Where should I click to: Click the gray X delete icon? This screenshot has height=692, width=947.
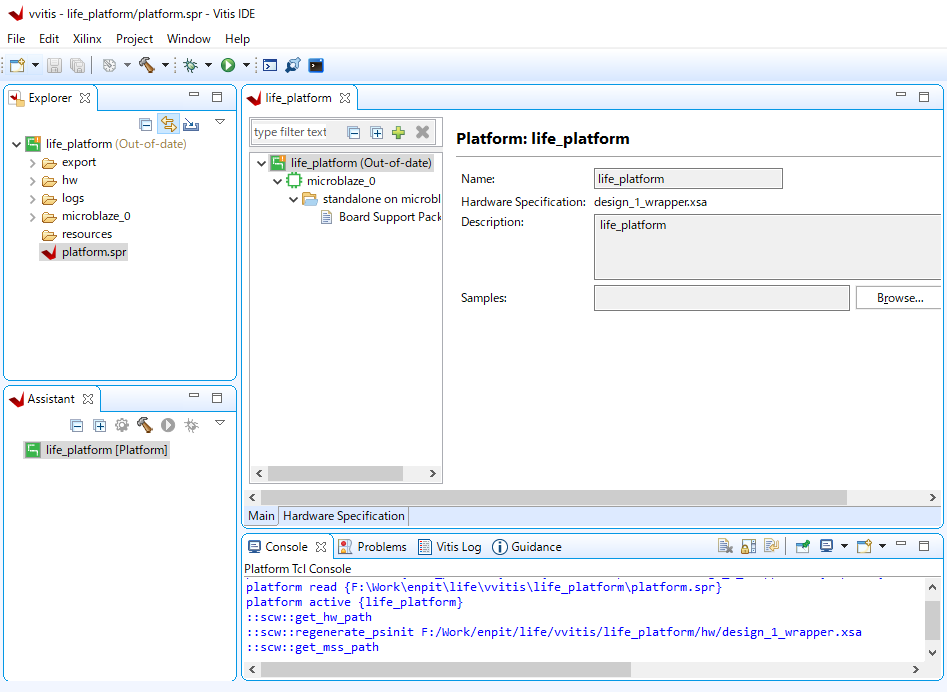pyautogui.click(x=423, y=132)
